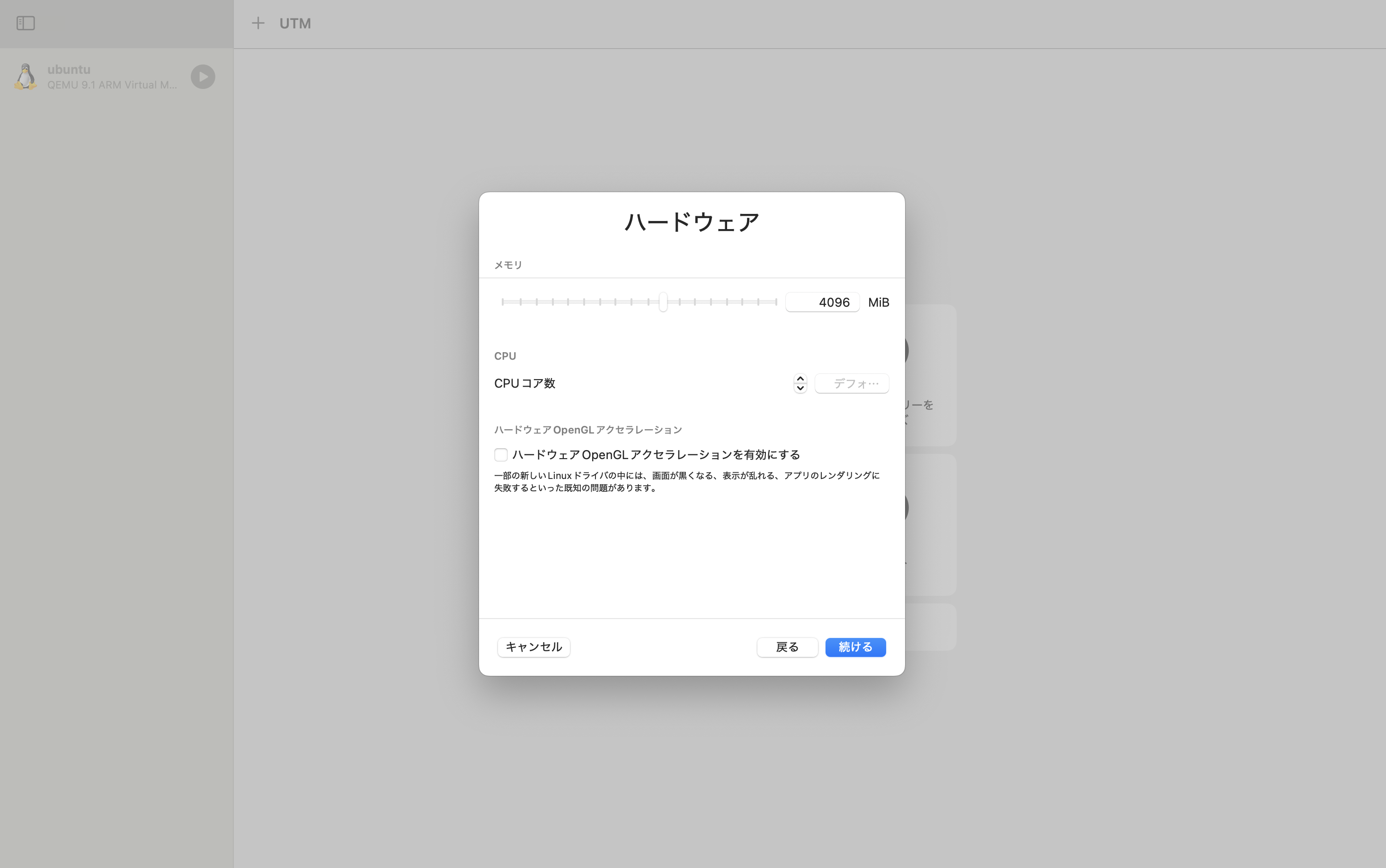Image resolution: width=1386 pixels, height=868 pixels.
Task: Click the Tux penguin icon of the ubuntu VM
Action: pos(25,76)
